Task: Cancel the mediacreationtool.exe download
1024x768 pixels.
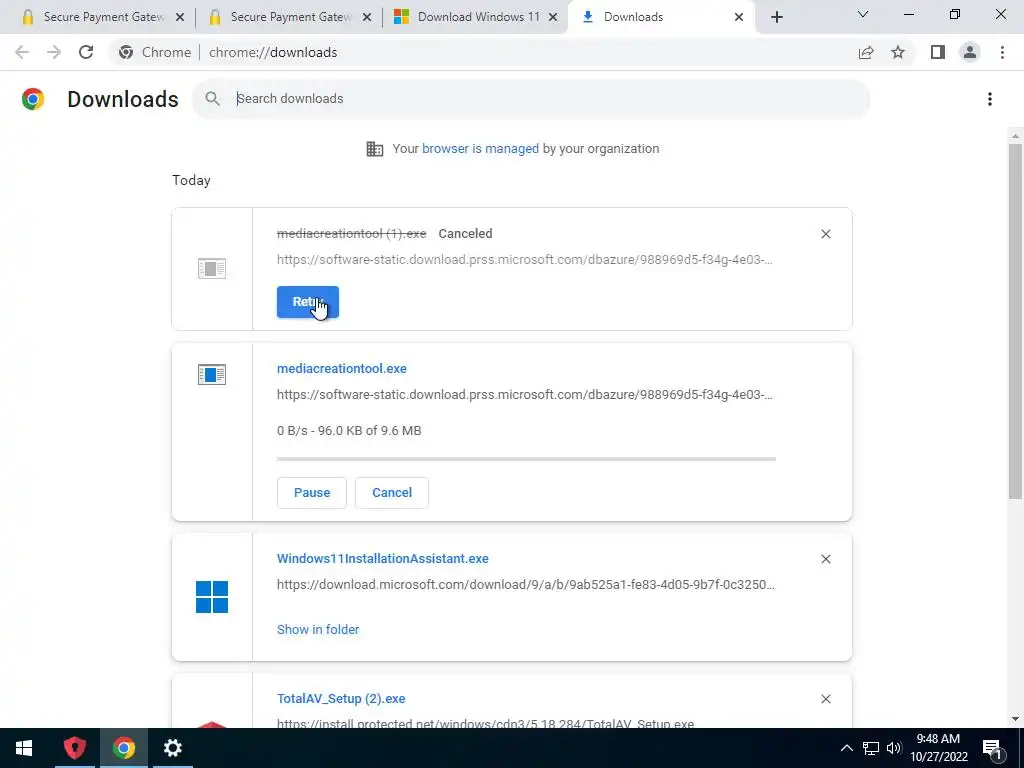Action: point(392,492)
